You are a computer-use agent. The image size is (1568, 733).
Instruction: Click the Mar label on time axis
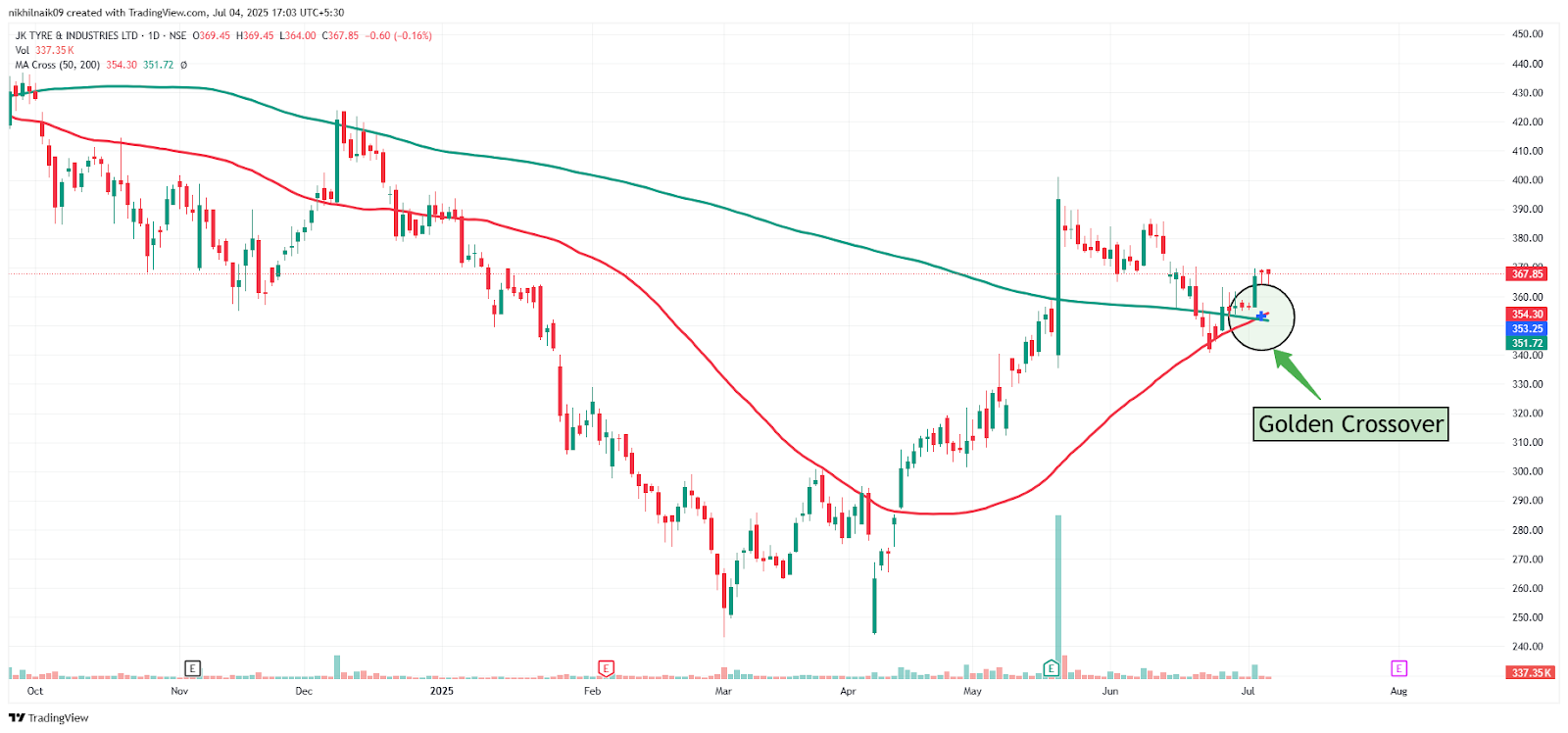pos(723,691)
